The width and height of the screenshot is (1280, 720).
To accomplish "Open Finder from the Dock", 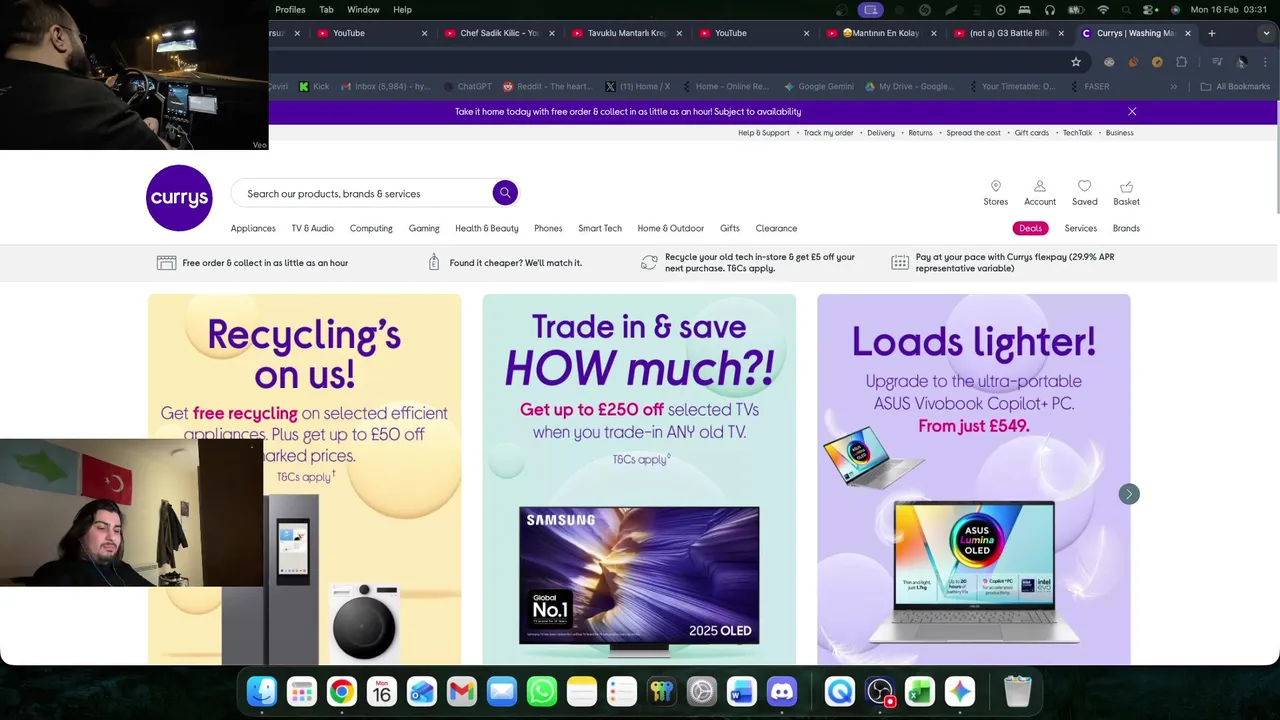I will 262,691.
